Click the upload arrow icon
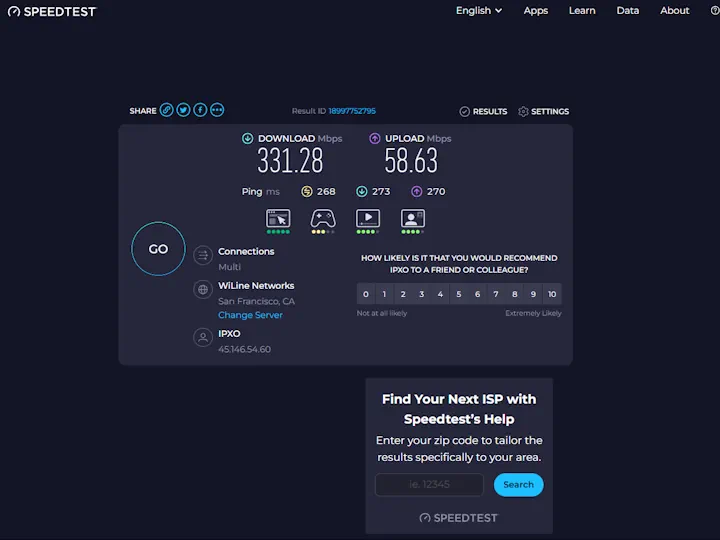Screen dimensions: 720x540 point(375,138)
